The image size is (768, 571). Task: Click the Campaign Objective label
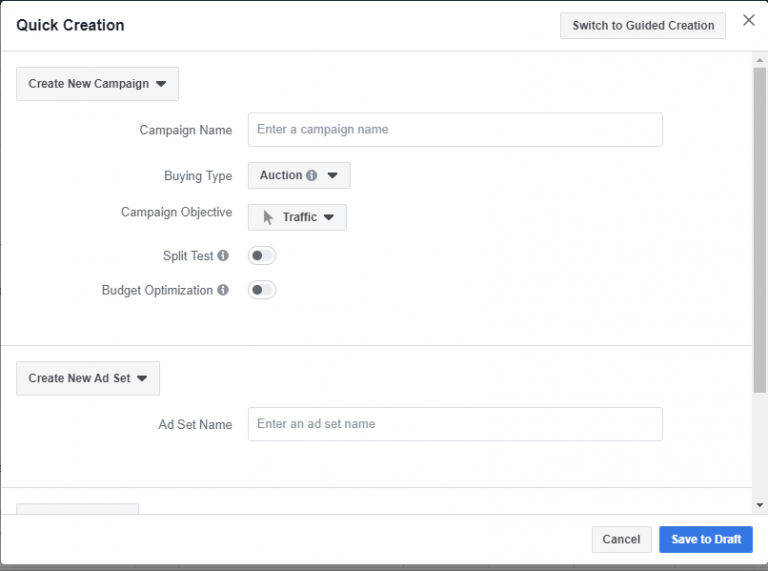(x=176, y=213)
